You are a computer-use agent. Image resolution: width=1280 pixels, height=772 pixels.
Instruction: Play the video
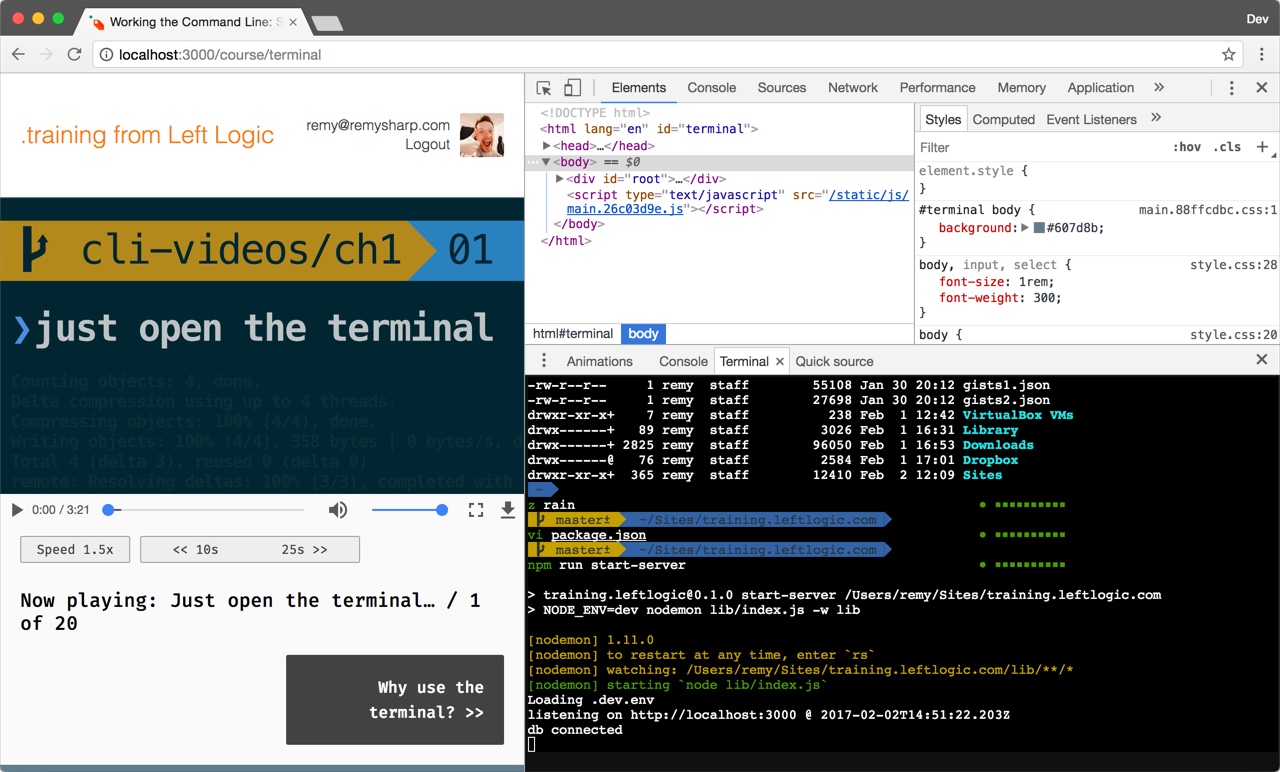tap(17, 510)
